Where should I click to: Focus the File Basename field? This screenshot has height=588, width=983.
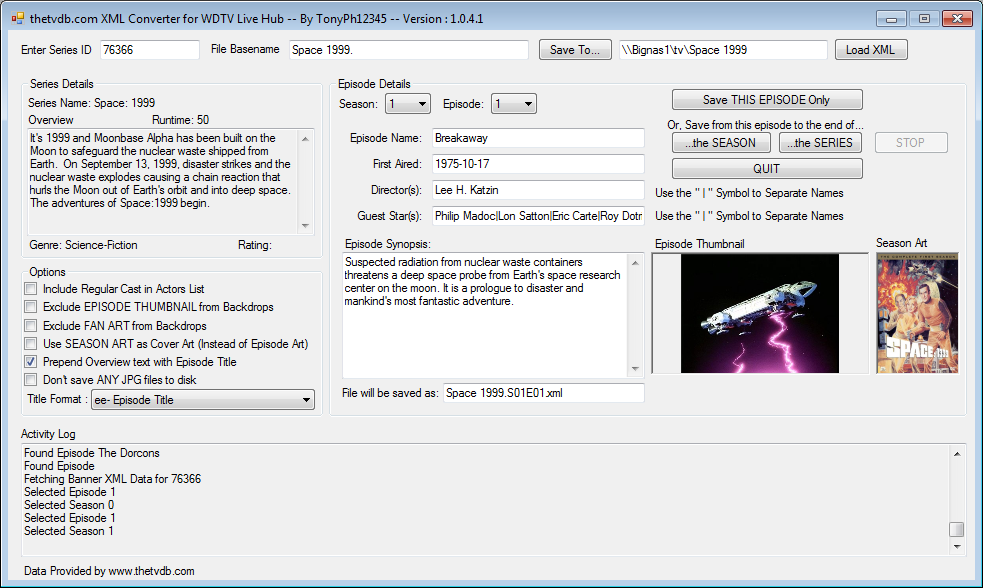pos(409,50)
